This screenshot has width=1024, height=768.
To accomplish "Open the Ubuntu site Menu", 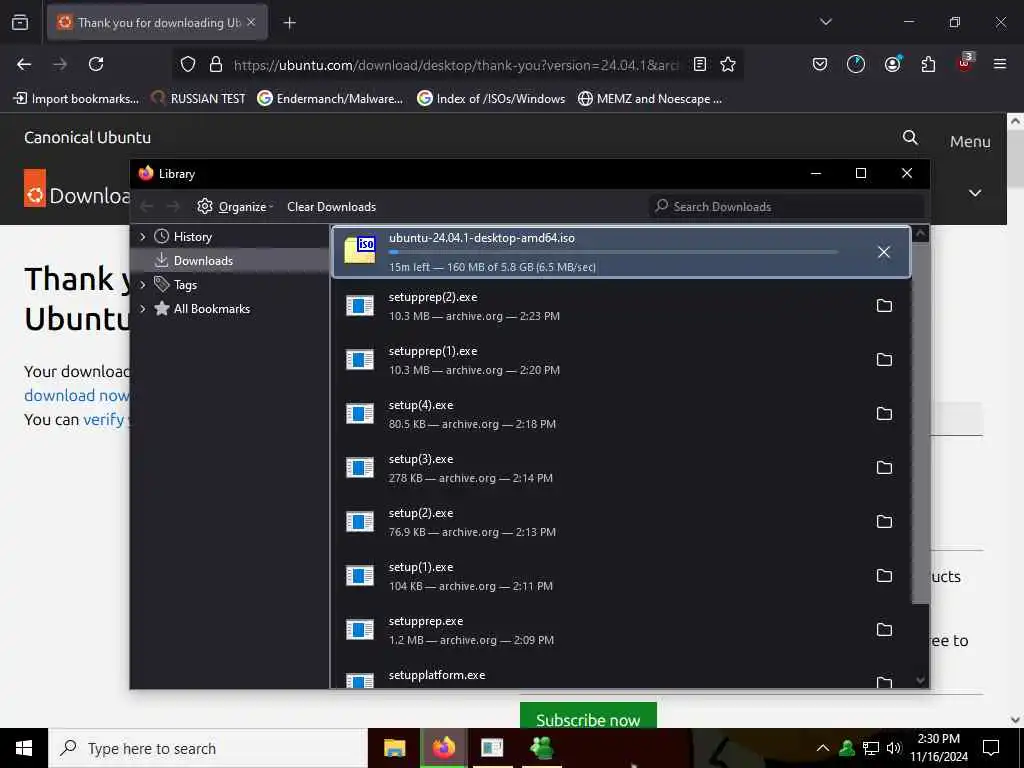I will pyautogui.click(x=970, y=142).
